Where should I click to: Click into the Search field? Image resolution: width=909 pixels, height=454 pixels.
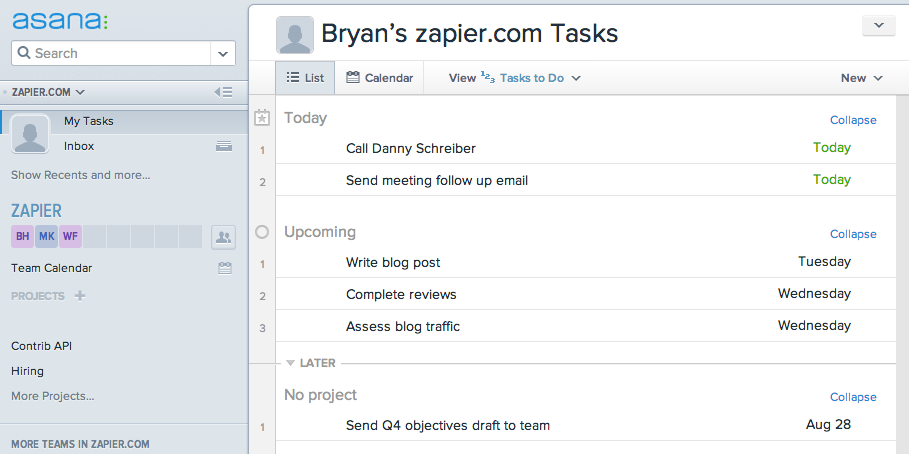click(111, 53)
